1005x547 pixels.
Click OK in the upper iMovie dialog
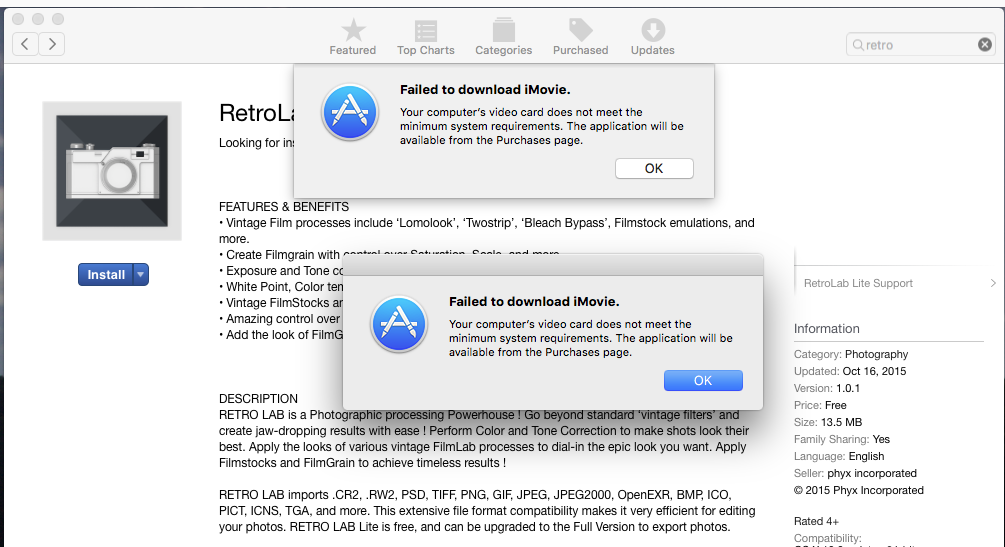654,168
